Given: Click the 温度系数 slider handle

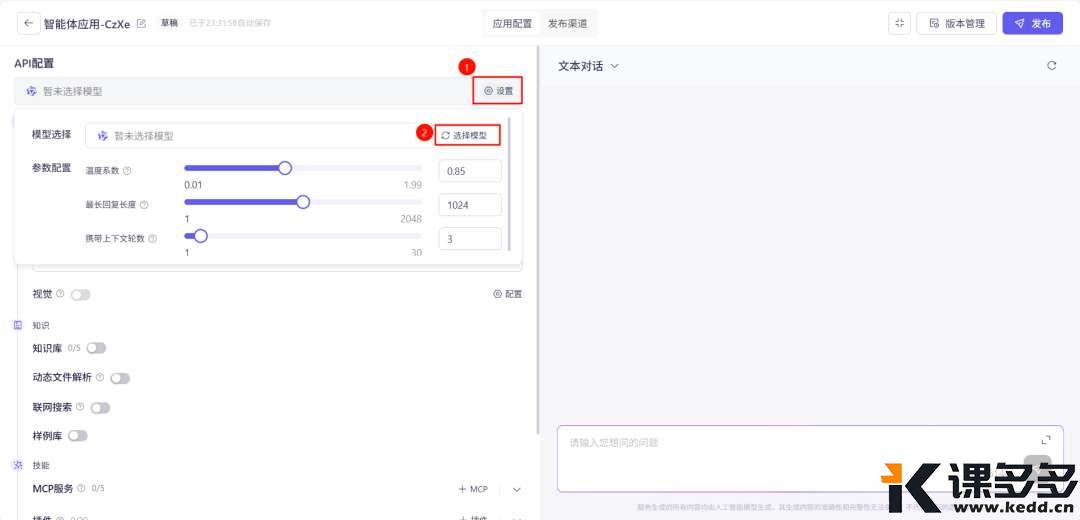Looking at the screenshot, I should pyautogui.click(x=285, y=168).
